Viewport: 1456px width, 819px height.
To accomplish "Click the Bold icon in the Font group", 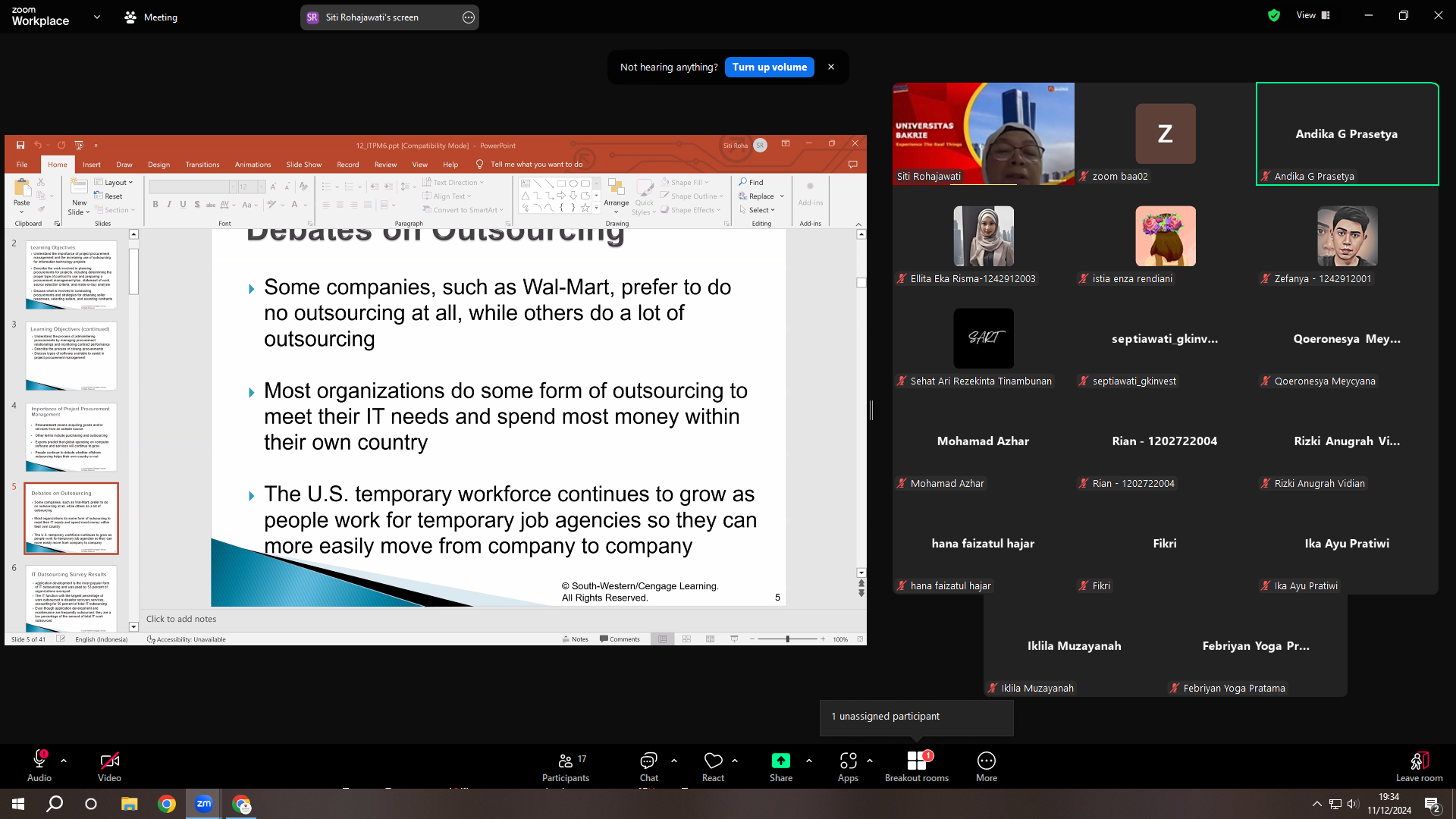I will point(155,205).
